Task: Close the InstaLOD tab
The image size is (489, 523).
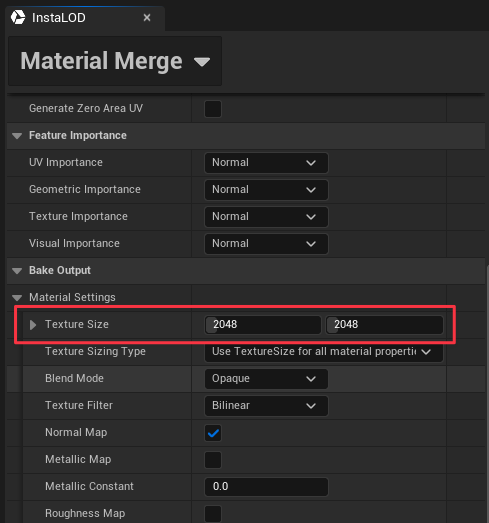Action: pos(147,18)
